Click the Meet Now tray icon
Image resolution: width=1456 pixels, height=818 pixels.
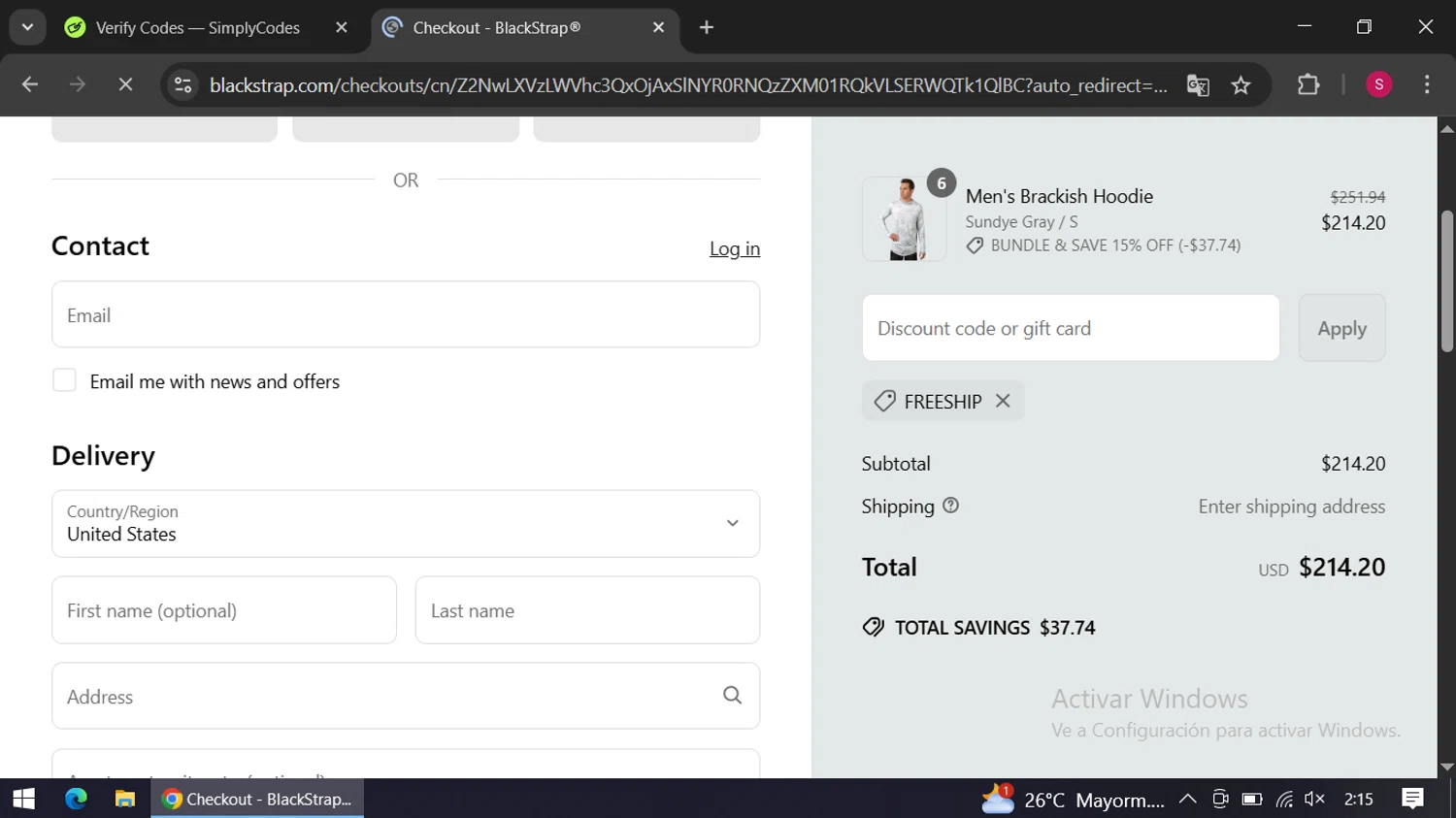click(1220, 799)
